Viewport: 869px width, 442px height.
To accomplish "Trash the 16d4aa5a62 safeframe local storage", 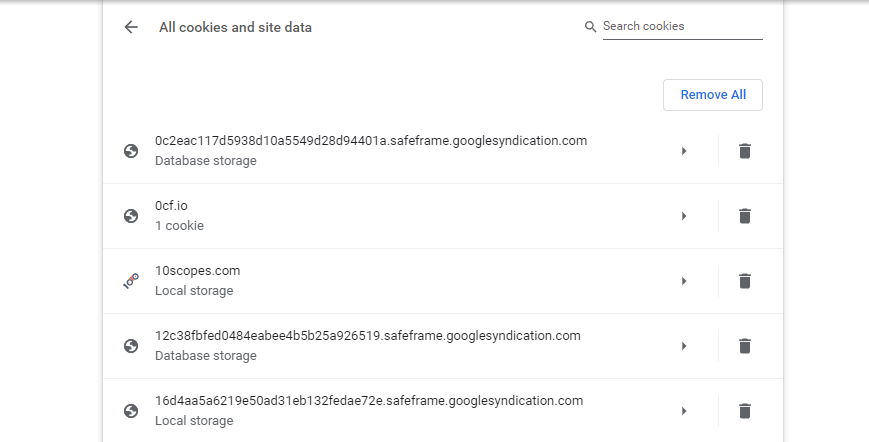I will pos(744,411).
